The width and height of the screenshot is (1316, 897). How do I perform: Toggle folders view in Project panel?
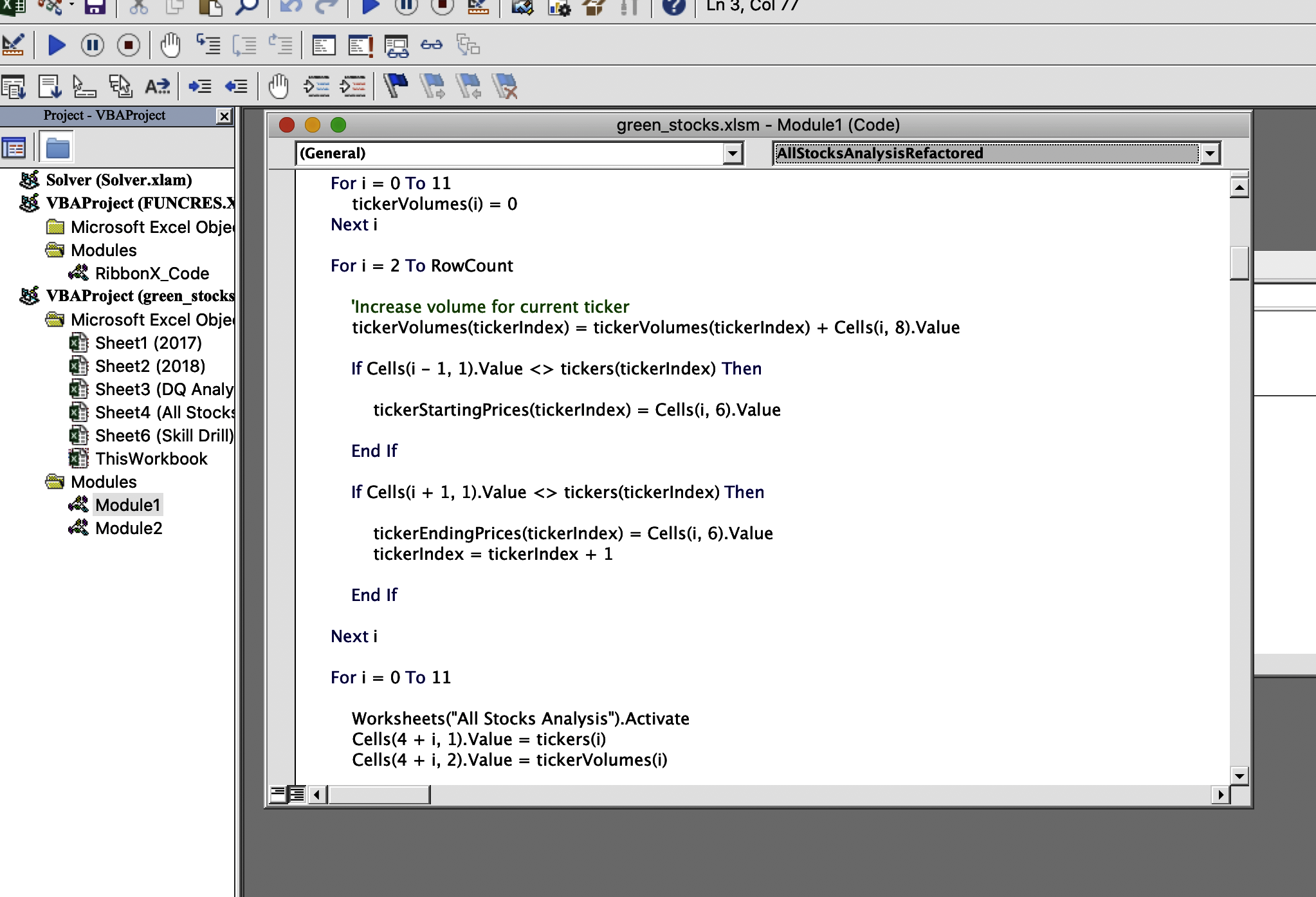coord(57,149)
